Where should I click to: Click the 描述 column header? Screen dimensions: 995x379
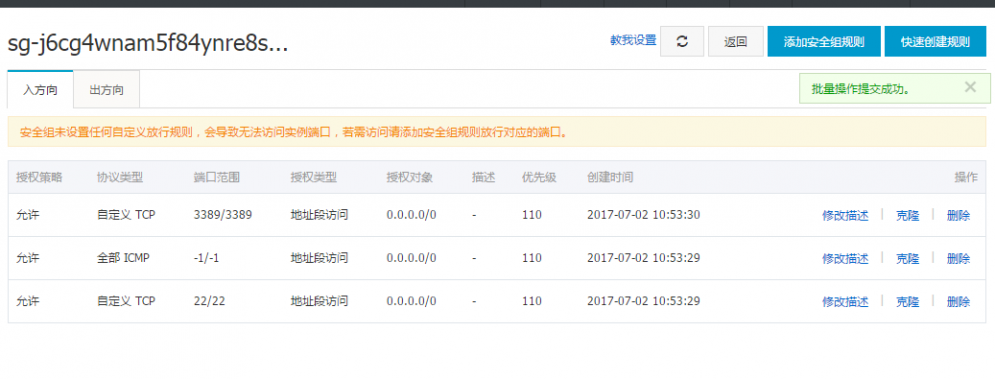coord(484,177)
